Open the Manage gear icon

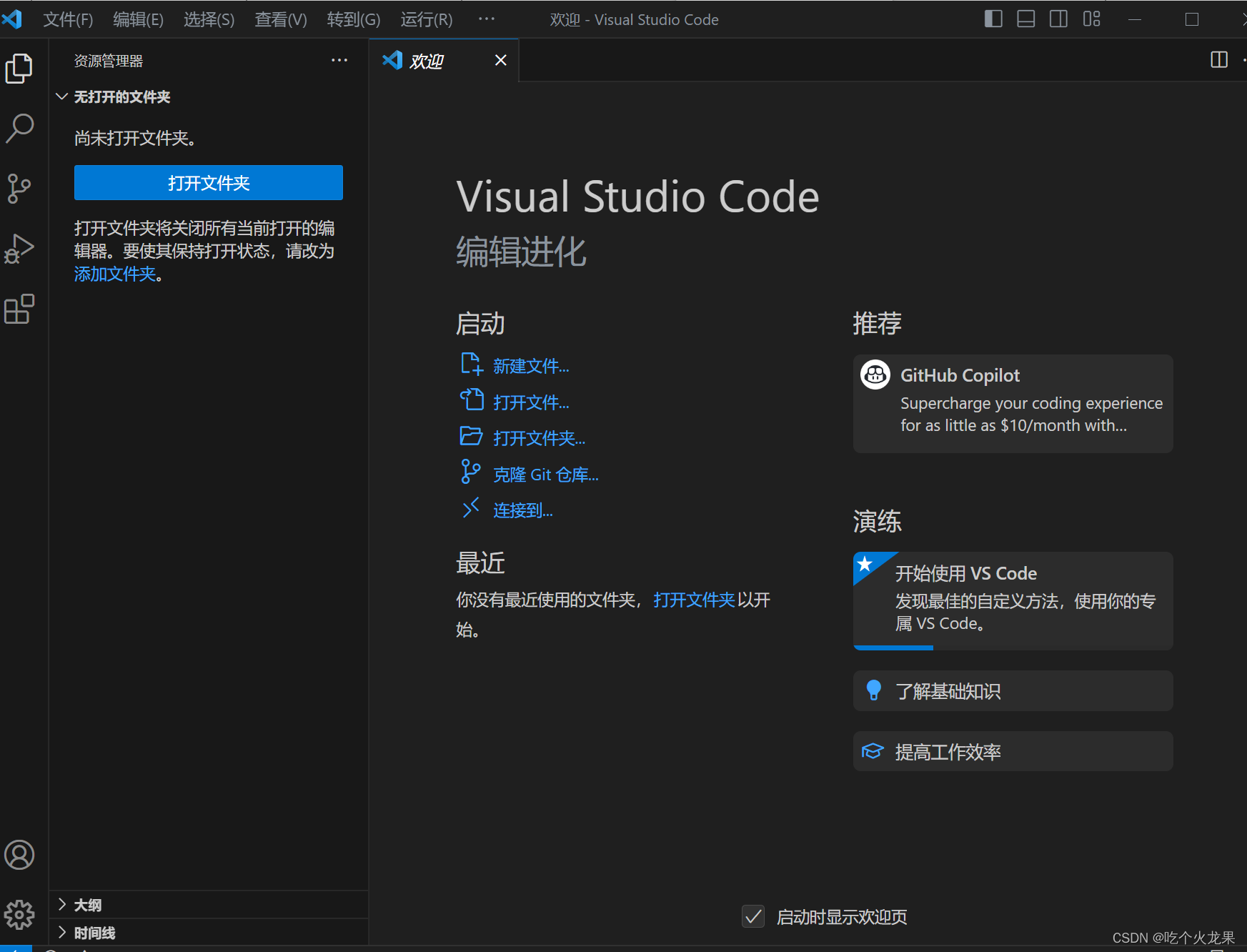(x=19, y=914)
